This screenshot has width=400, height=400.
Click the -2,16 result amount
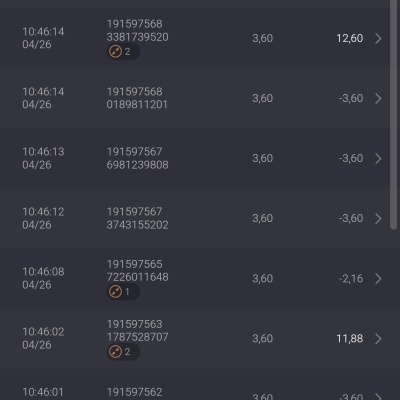(x=351, y=278)
